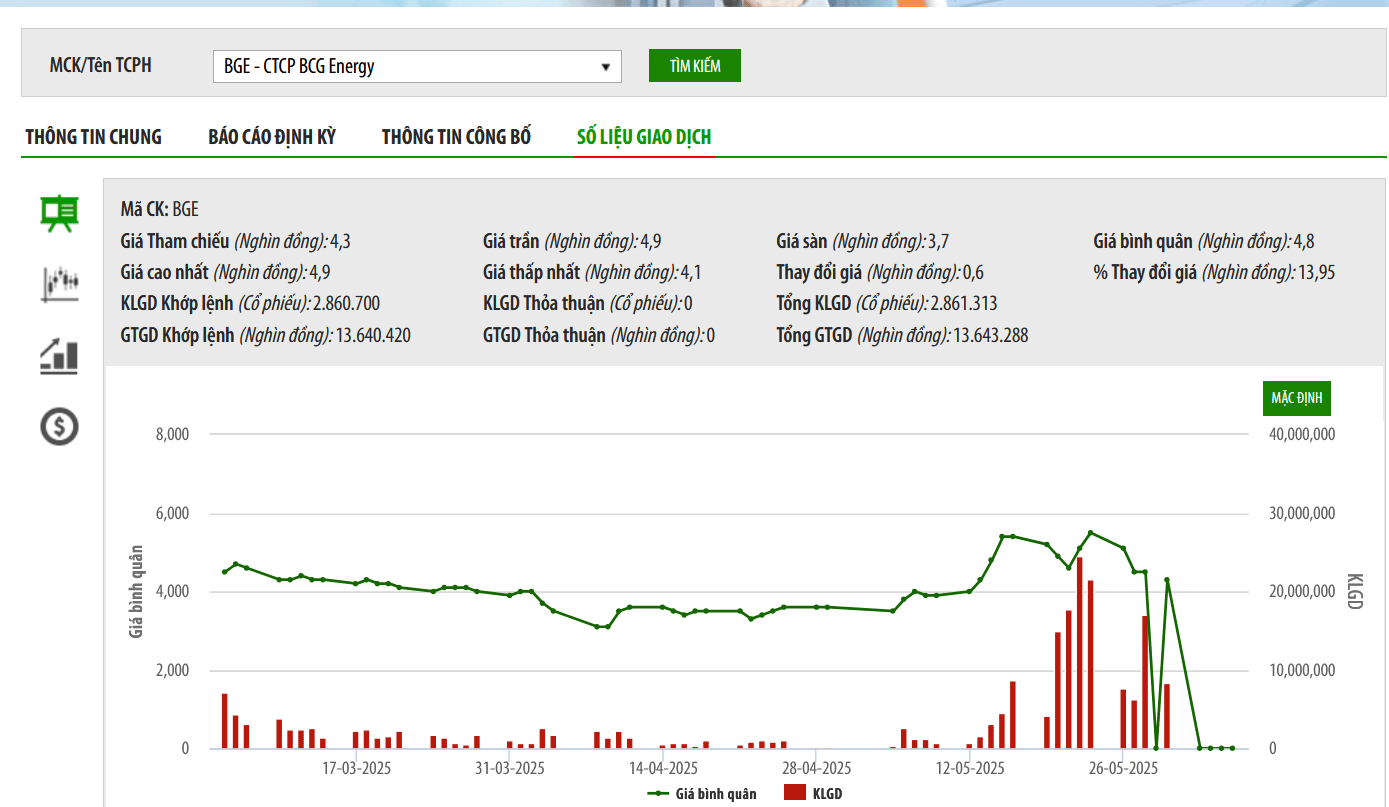Click the dropdown arrow of stock selector

tap(605, 67)
